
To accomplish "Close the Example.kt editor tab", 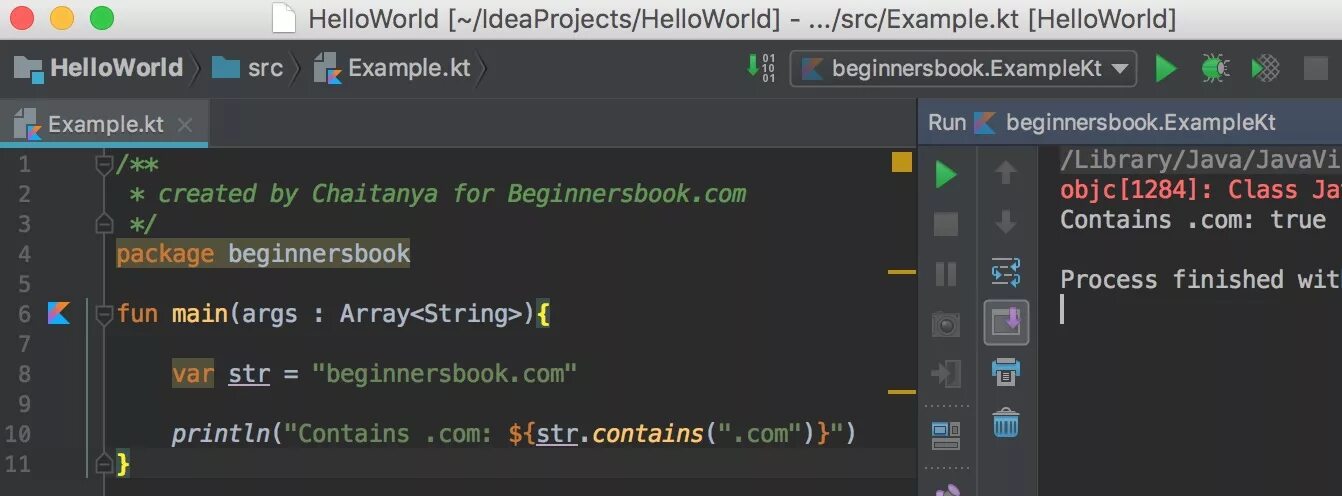I will click(x=184, y=125).
